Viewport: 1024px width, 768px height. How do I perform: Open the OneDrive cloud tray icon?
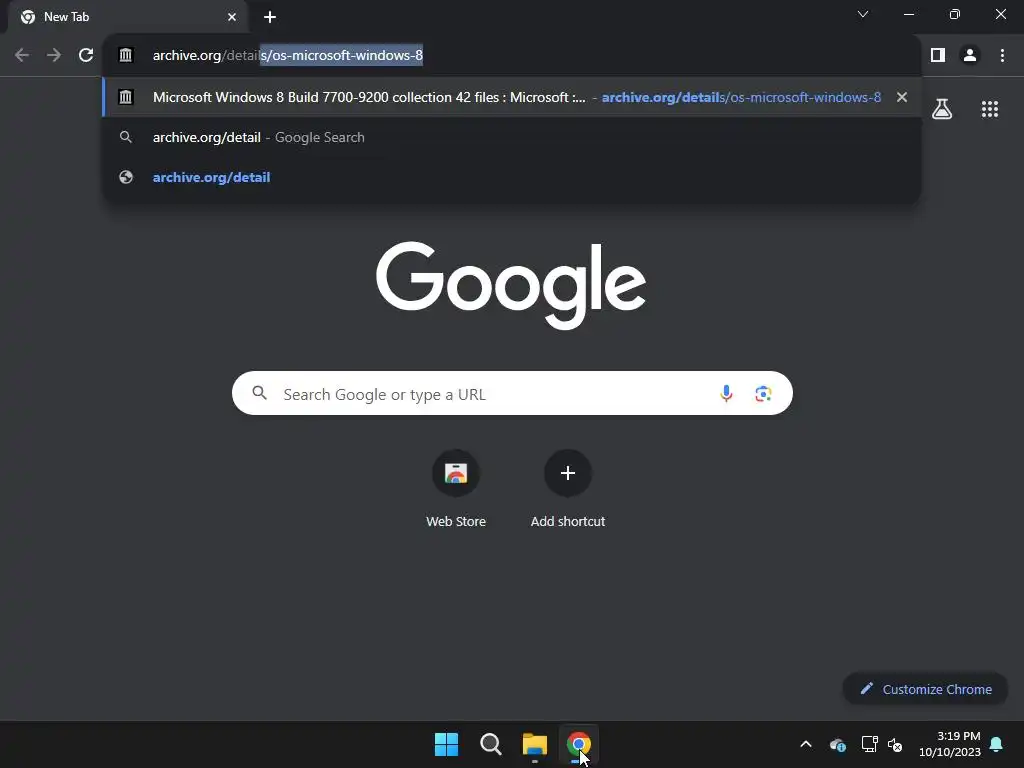coord(838,744)
